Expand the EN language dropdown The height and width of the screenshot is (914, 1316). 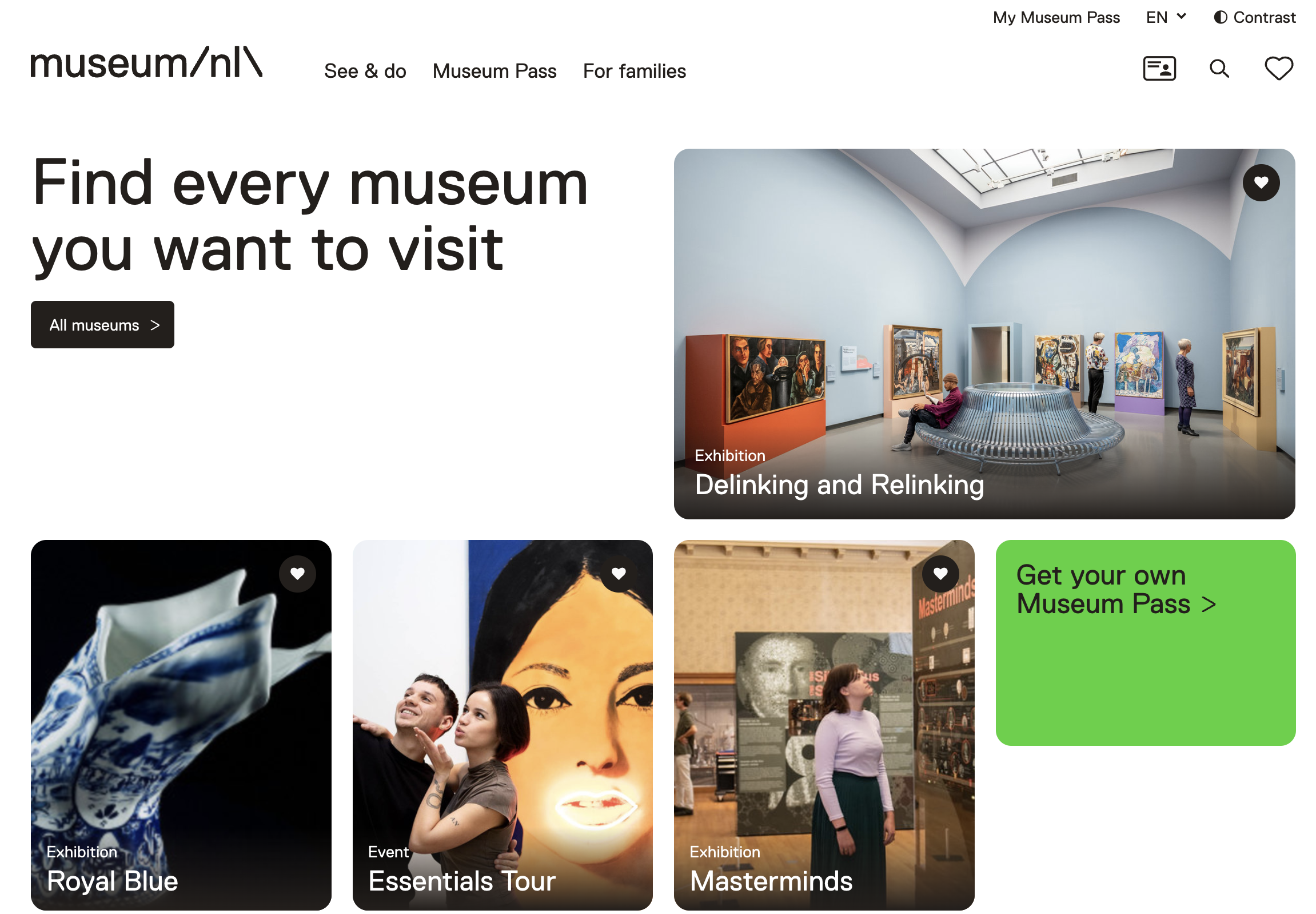click(x=1166, y=17)
